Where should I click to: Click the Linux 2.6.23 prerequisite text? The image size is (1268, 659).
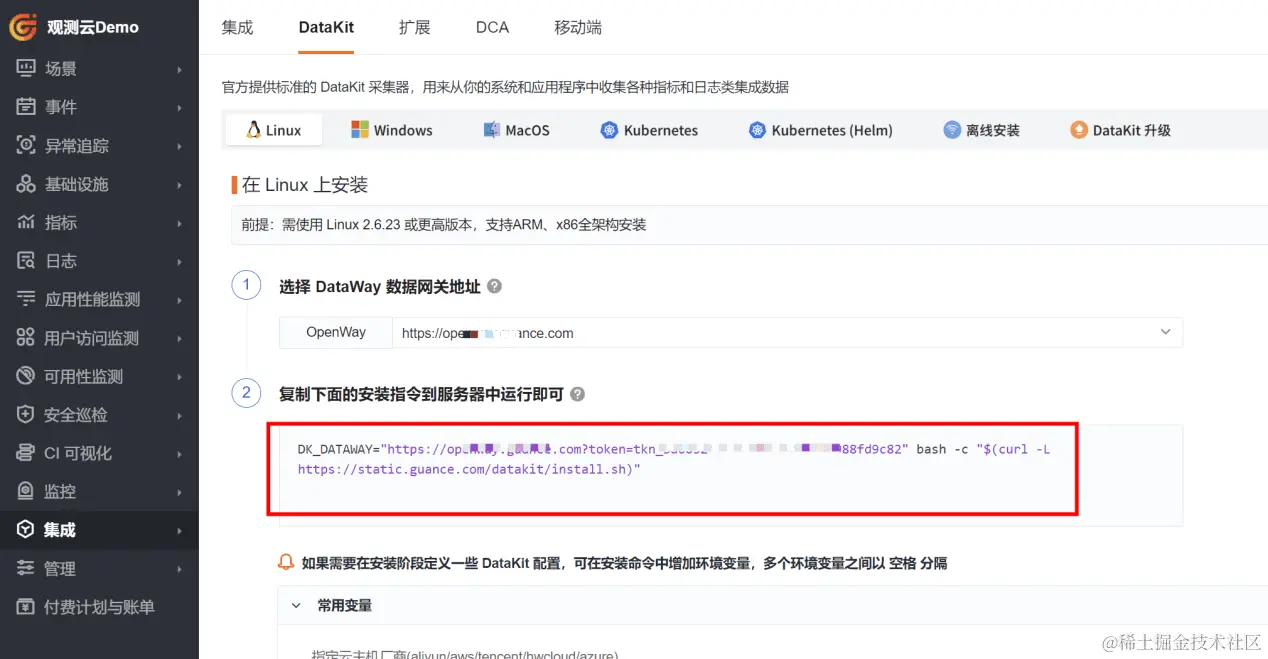[444, 225]
